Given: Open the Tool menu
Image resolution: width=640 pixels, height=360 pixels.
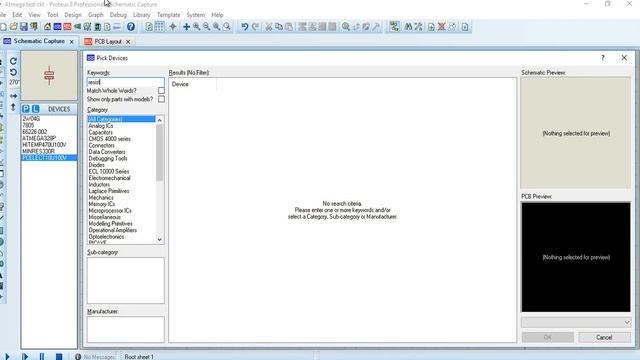Looking at the screenshot, I should (52, 15).
